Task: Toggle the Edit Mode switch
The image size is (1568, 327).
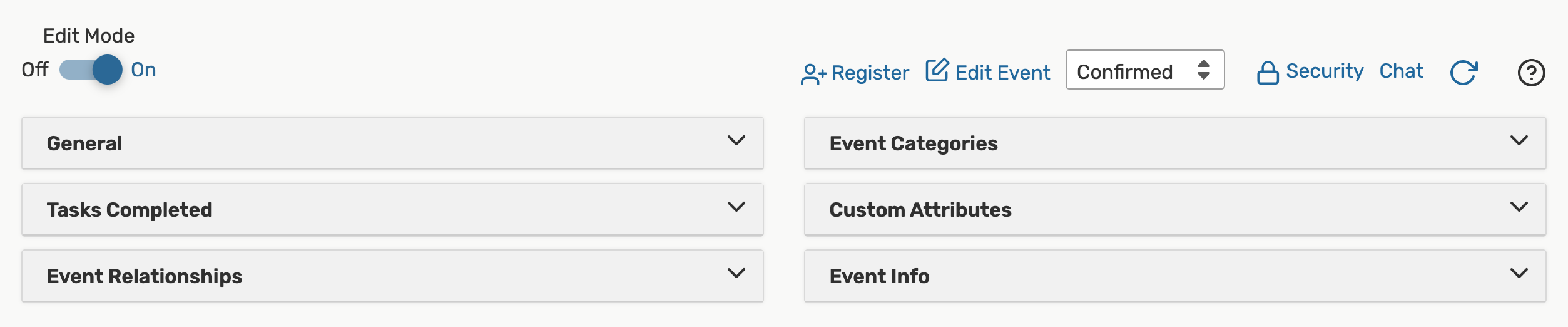Action: pyautogui.click(x=91, y=70)
